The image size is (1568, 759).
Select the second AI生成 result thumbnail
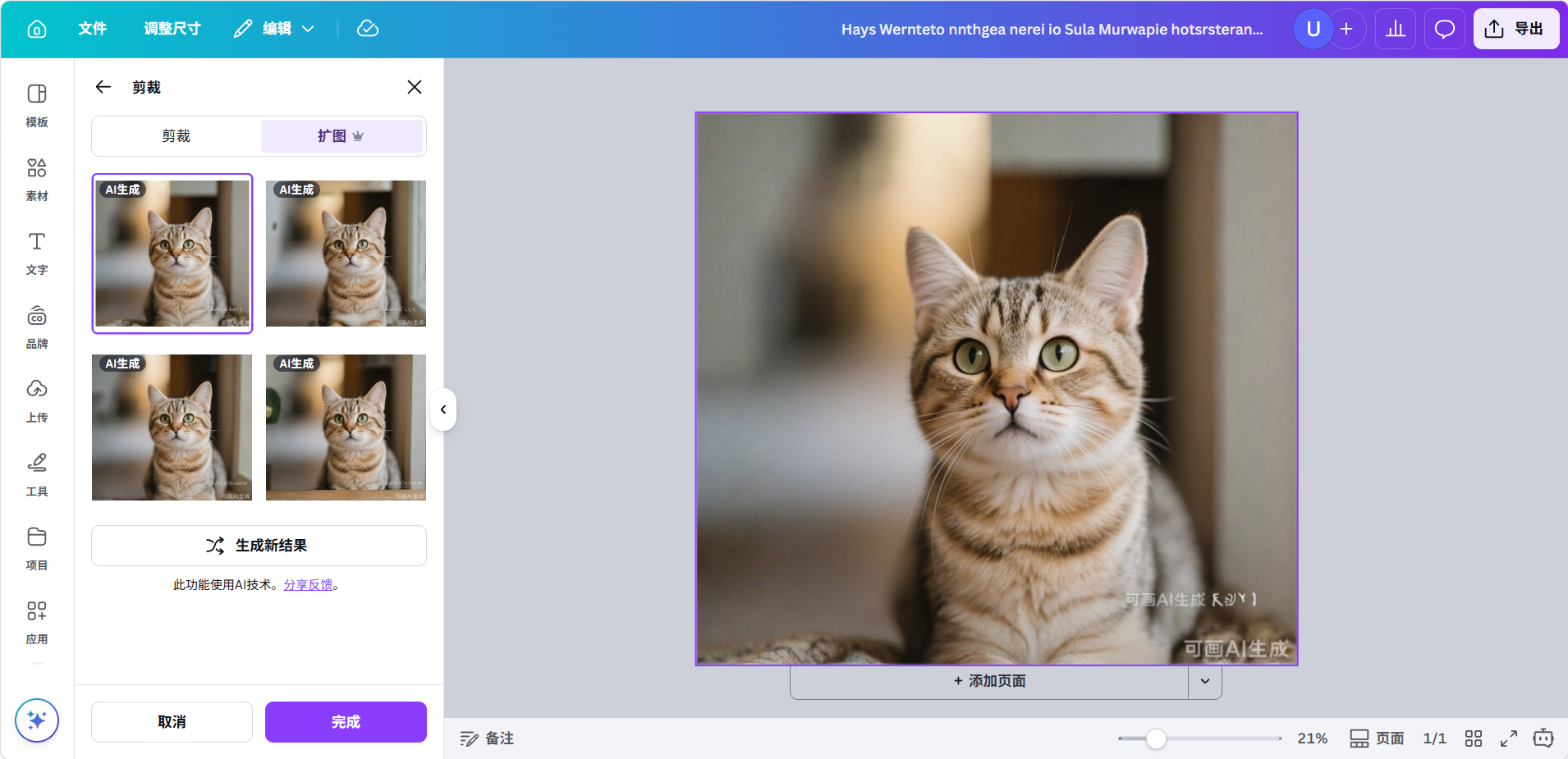pos(346,254)
